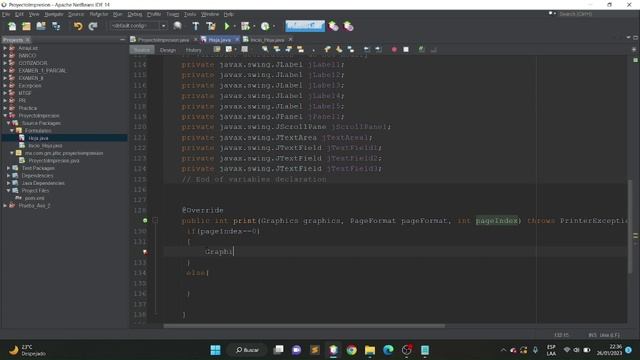Image resolution: width=640 pixels, height=360 pixels.
Task: Expand the Dependencies node
Action: tap(9, 176)
